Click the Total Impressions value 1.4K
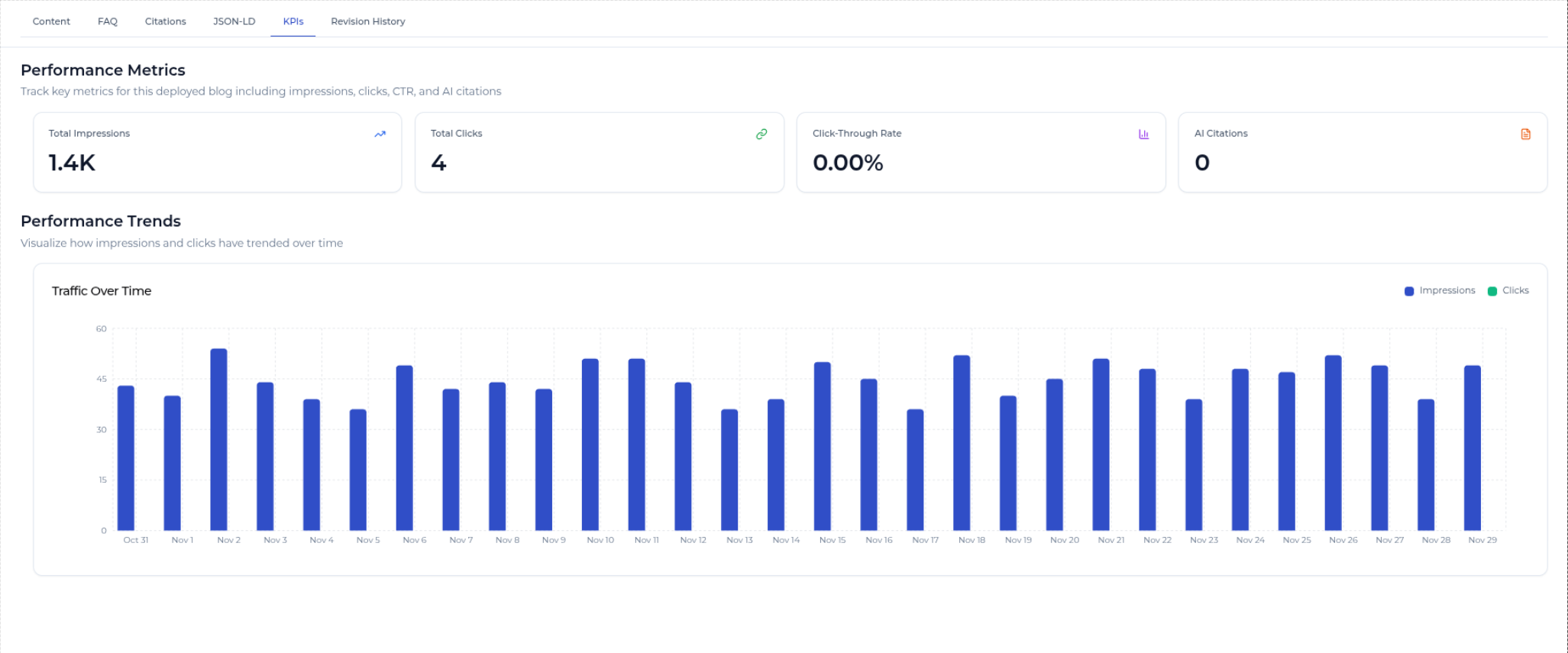This screenshot has height=653, width=1568. [72, 163]
